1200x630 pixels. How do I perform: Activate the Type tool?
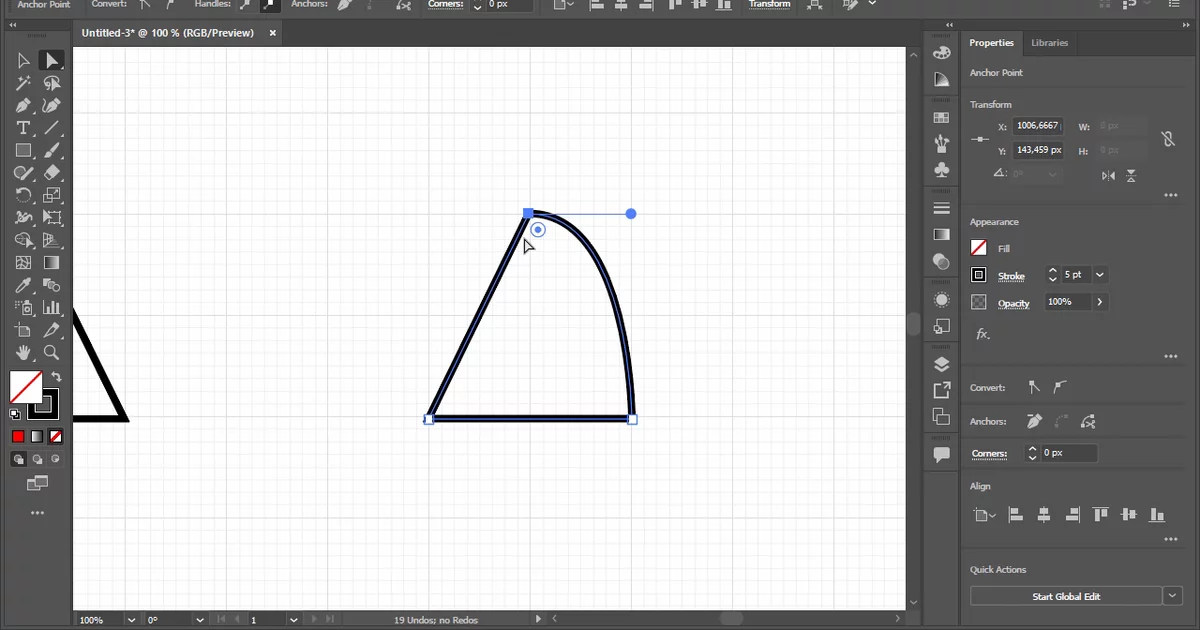click(23, 128)
